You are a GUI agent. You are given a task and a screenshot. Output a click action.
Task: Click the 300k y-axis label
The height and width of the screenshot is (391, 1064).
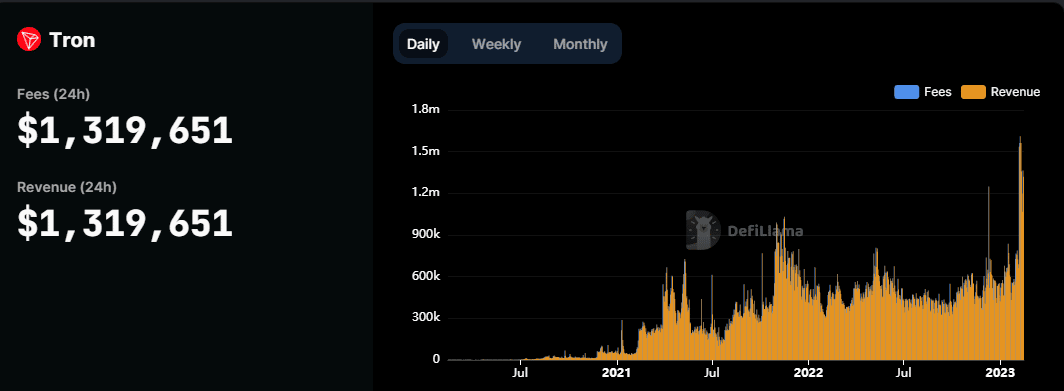426,318
